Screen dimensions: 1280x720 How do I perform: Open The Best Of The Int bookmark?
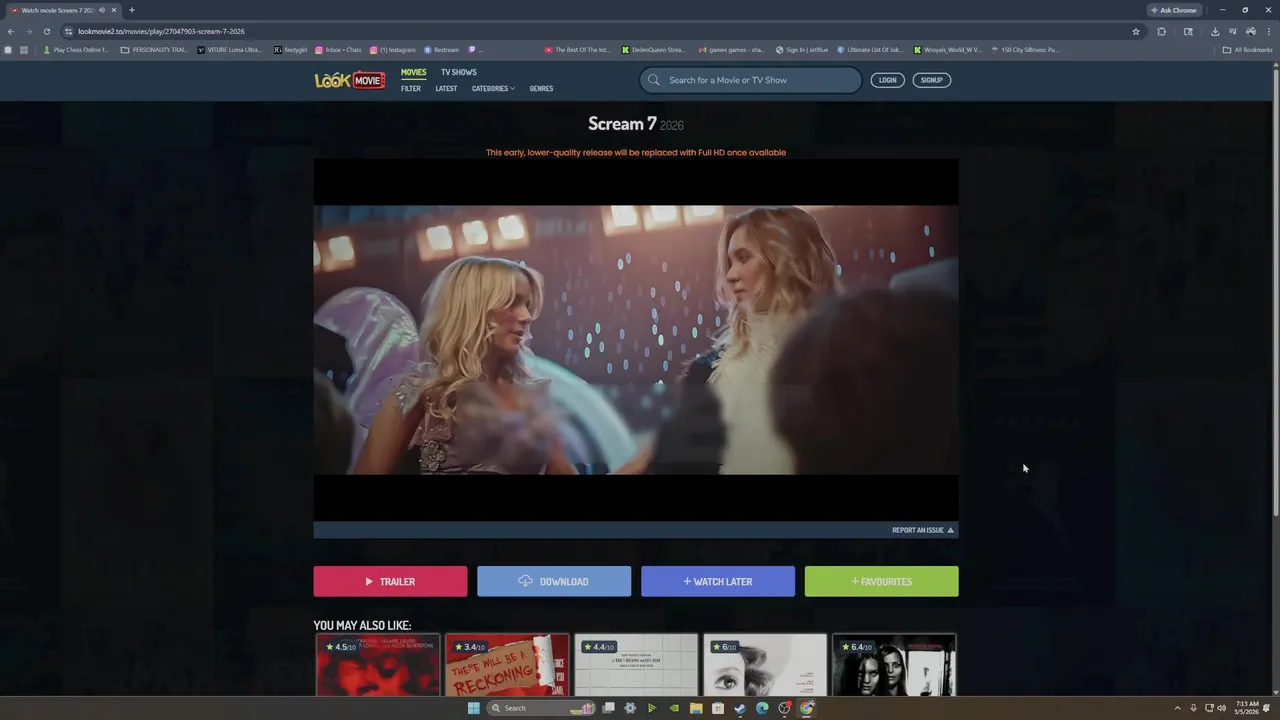(x=577, y=49)
